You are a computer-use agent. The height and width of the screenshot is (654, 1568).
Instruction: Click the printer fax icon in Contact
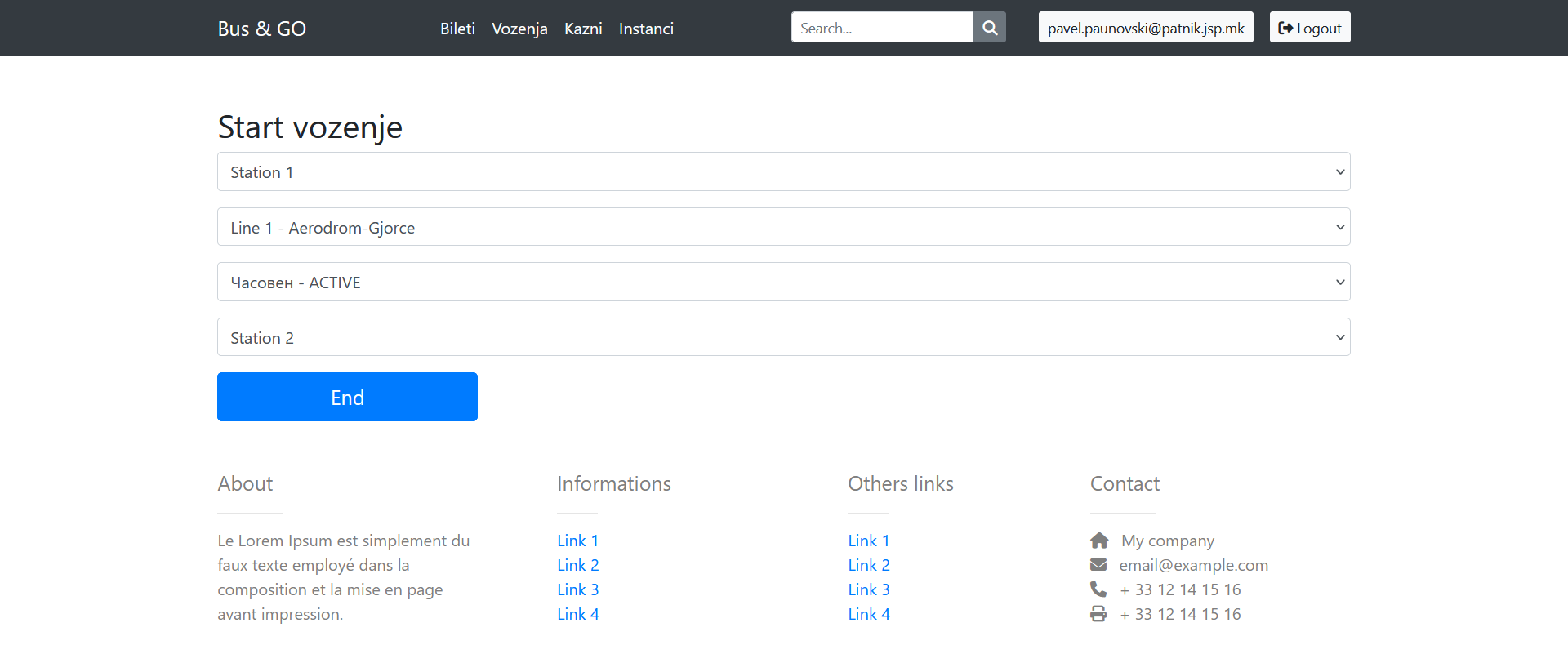pyautogui.click(x=1098, y=614)
